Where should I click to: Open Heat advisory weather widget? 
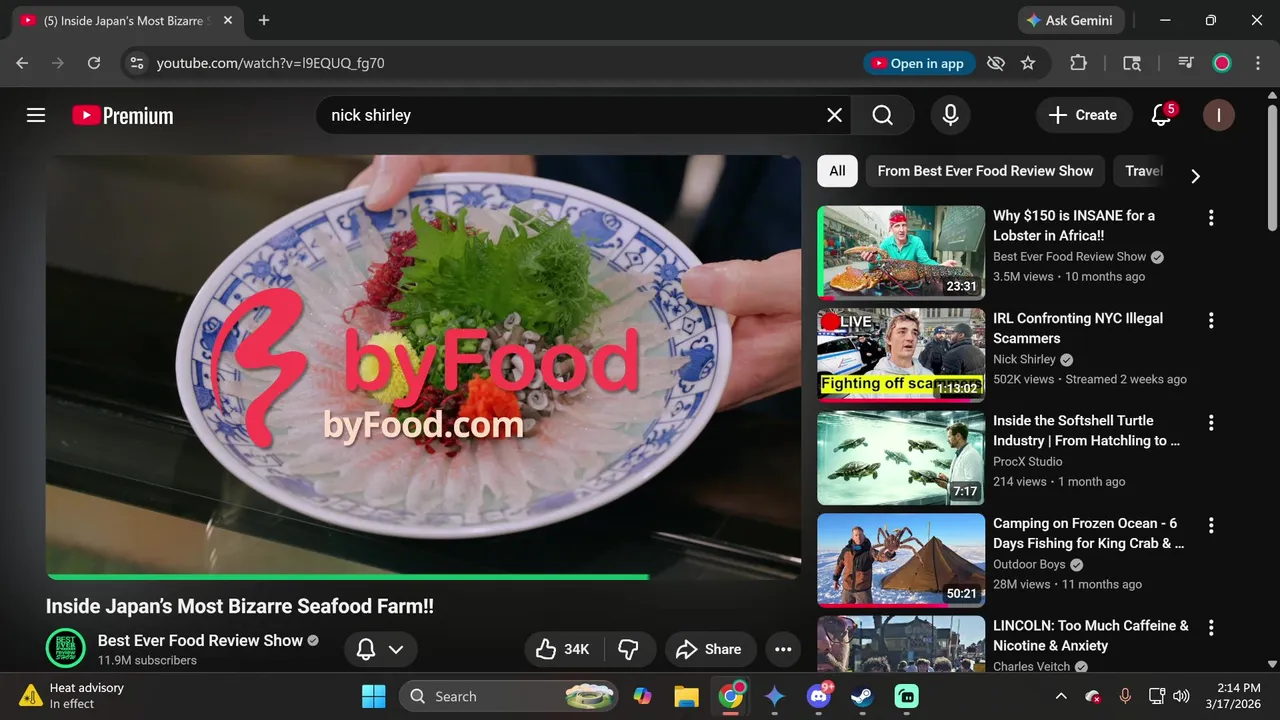point(74,696)
